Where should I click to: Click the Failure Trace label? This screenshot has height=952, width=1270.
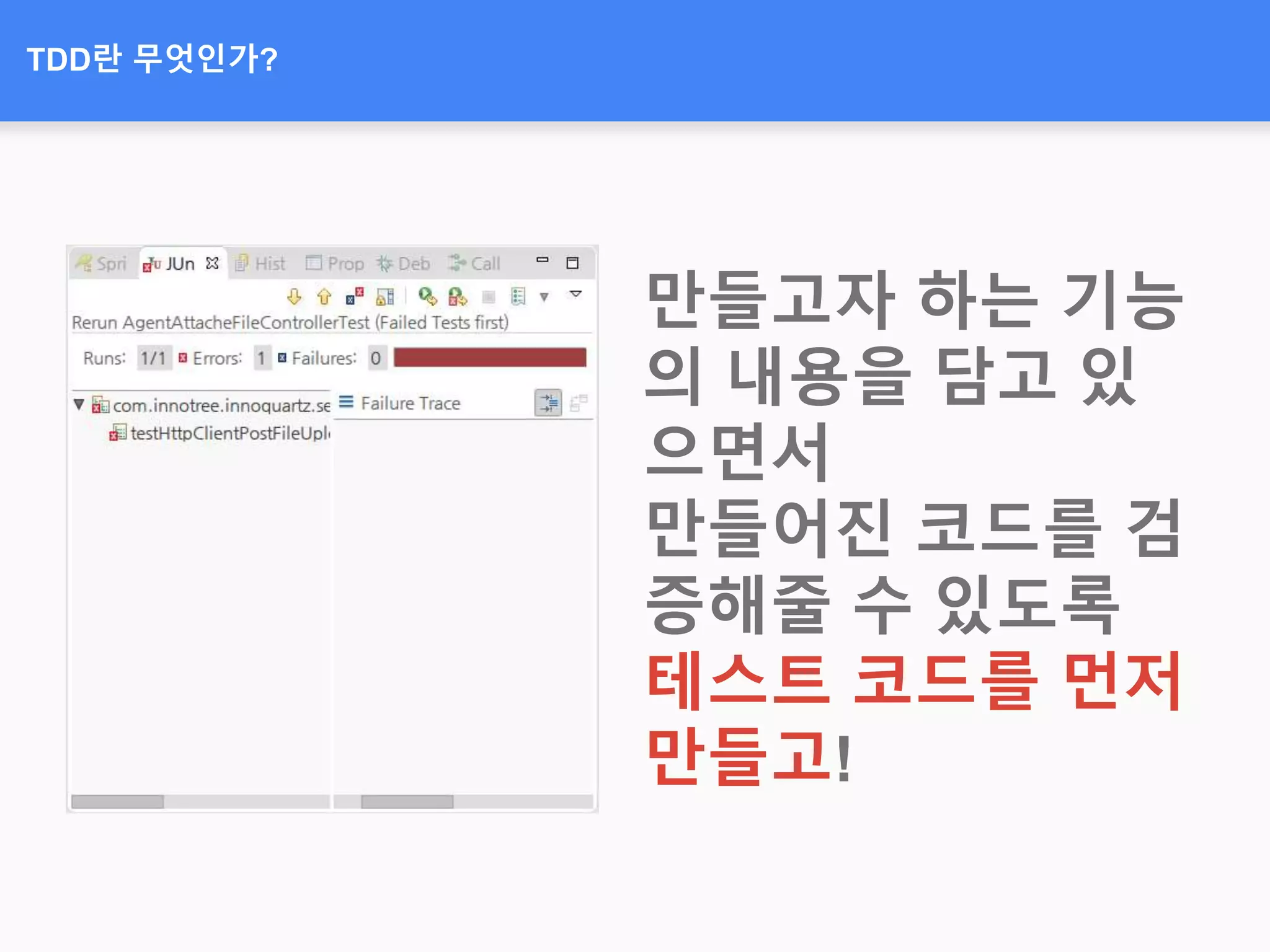coord(411,403)
